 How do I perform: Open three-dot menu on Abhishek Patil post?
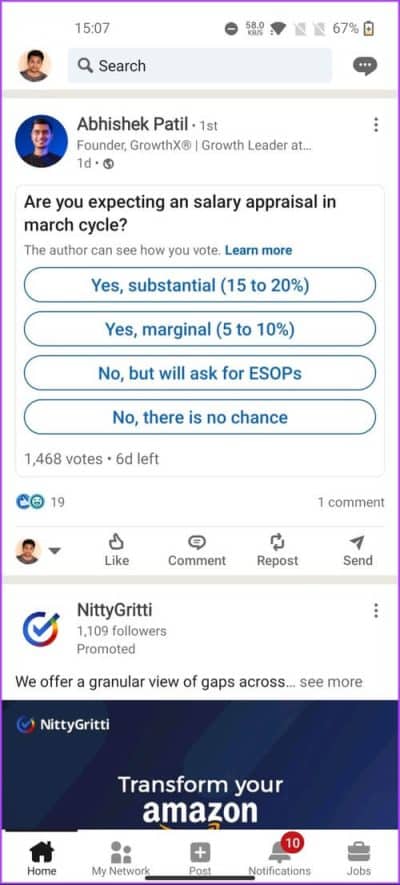tap(376, 125)
